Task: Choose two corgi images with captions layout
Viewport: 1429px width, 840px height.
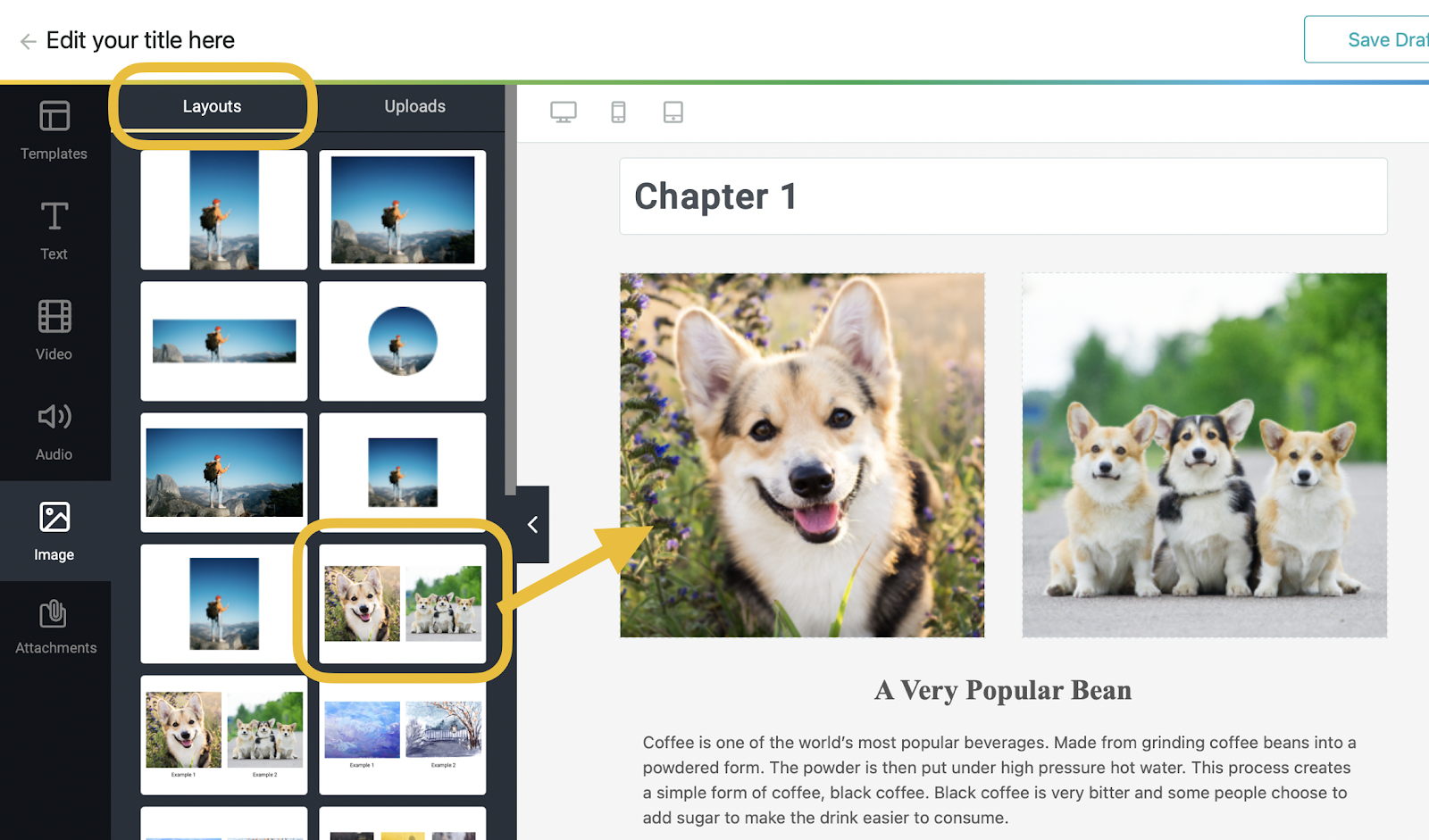Action: coord(224,735)
